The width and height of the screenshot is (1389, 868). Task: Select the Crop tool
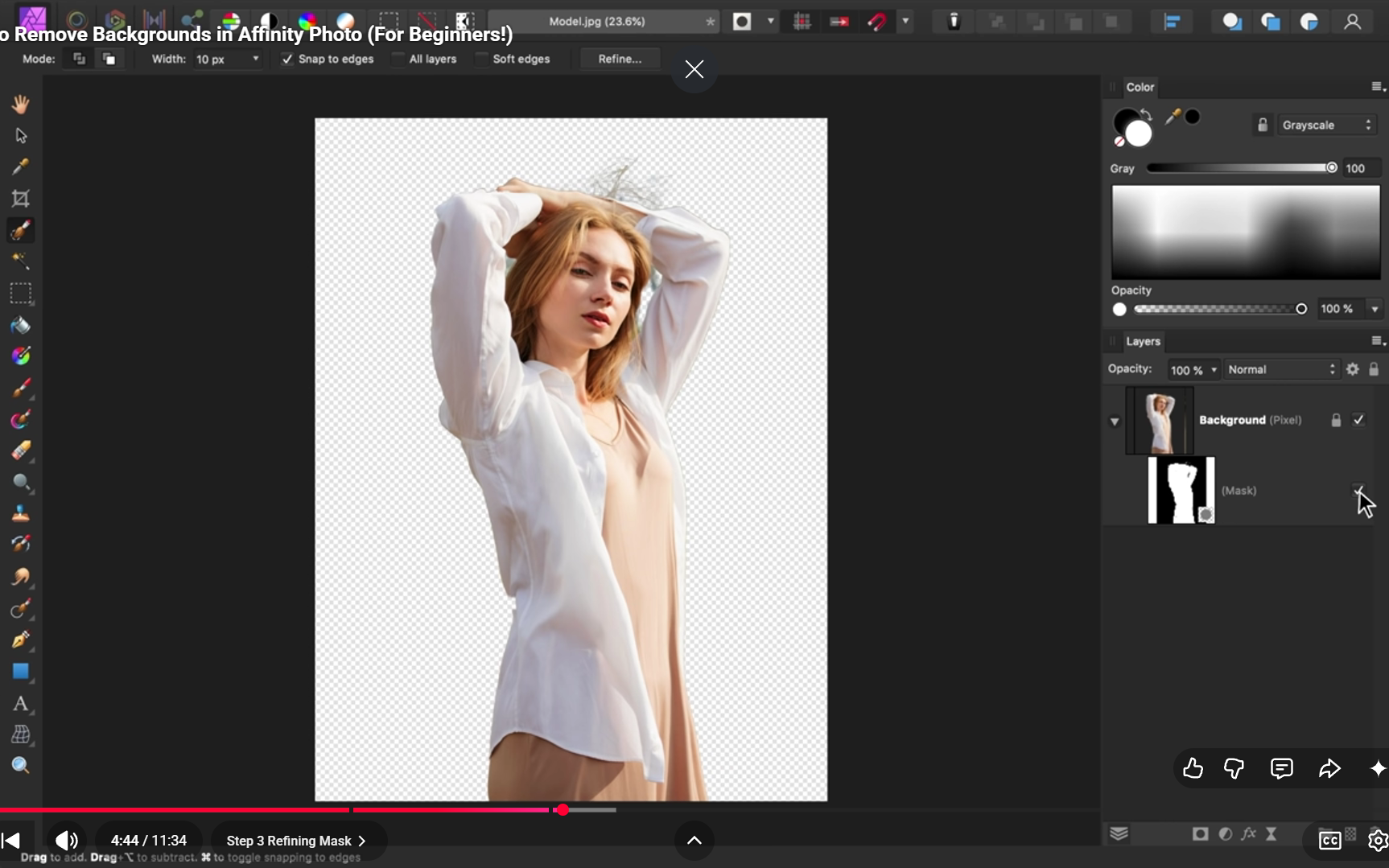(21, 199)
